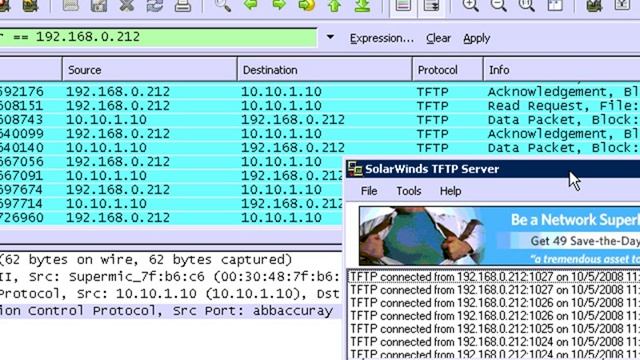
Task: Open the Expression... filter builder
Action: tap(382, 38)
